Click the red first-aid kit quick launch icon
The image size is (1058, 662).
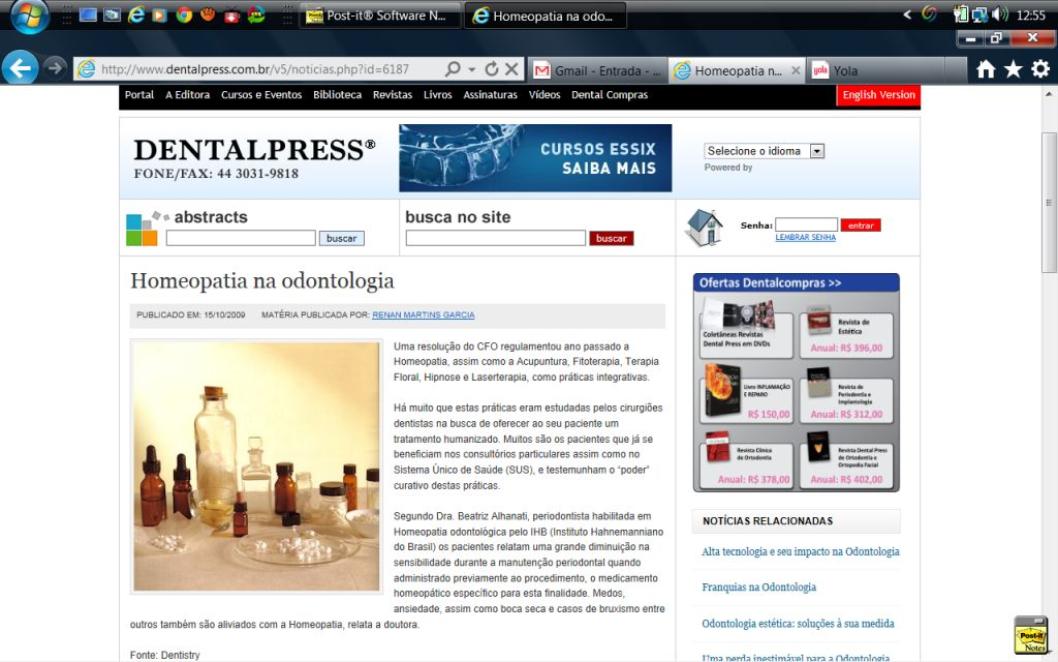point(231,16)
